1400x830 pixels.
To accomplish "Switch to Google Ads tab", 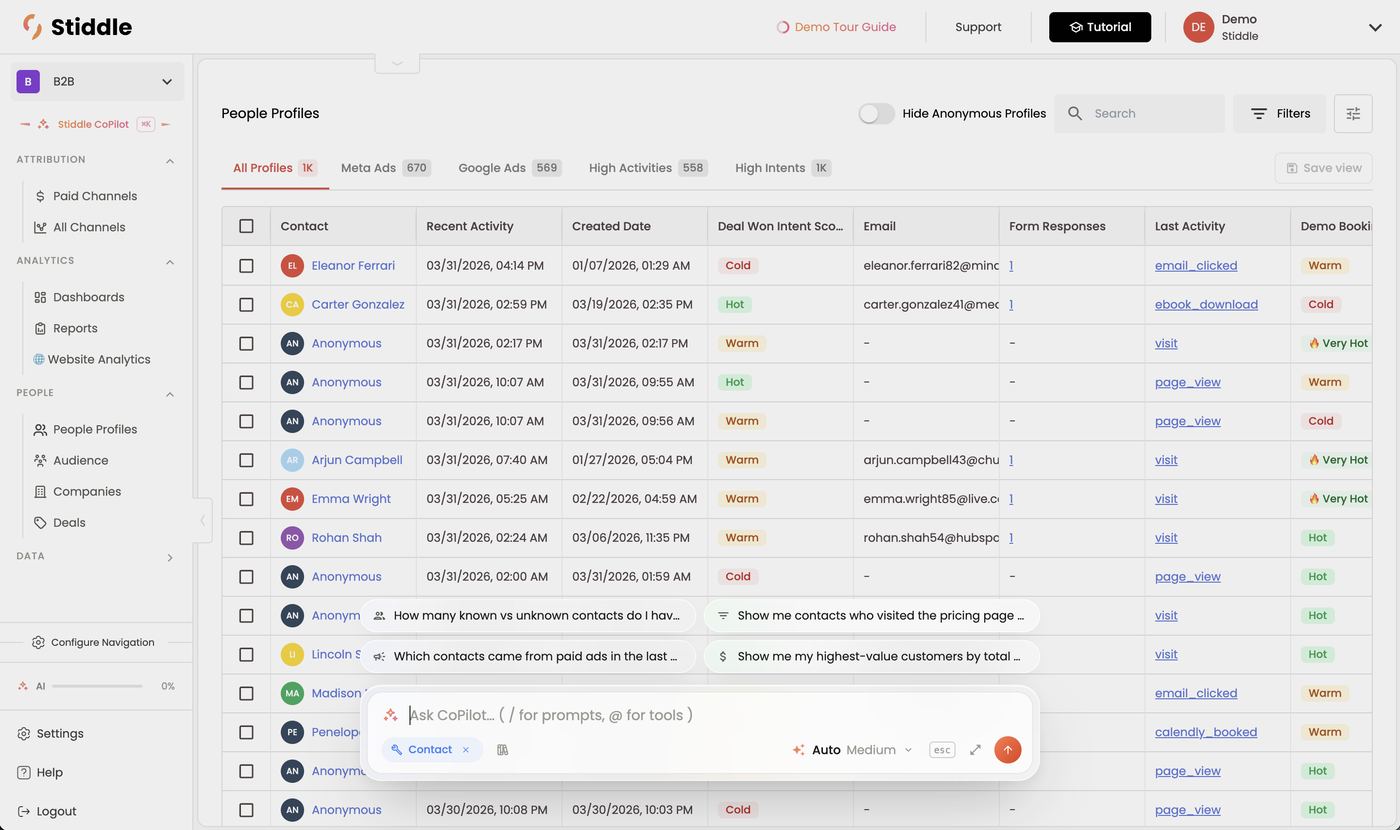I will coord(509,168).
